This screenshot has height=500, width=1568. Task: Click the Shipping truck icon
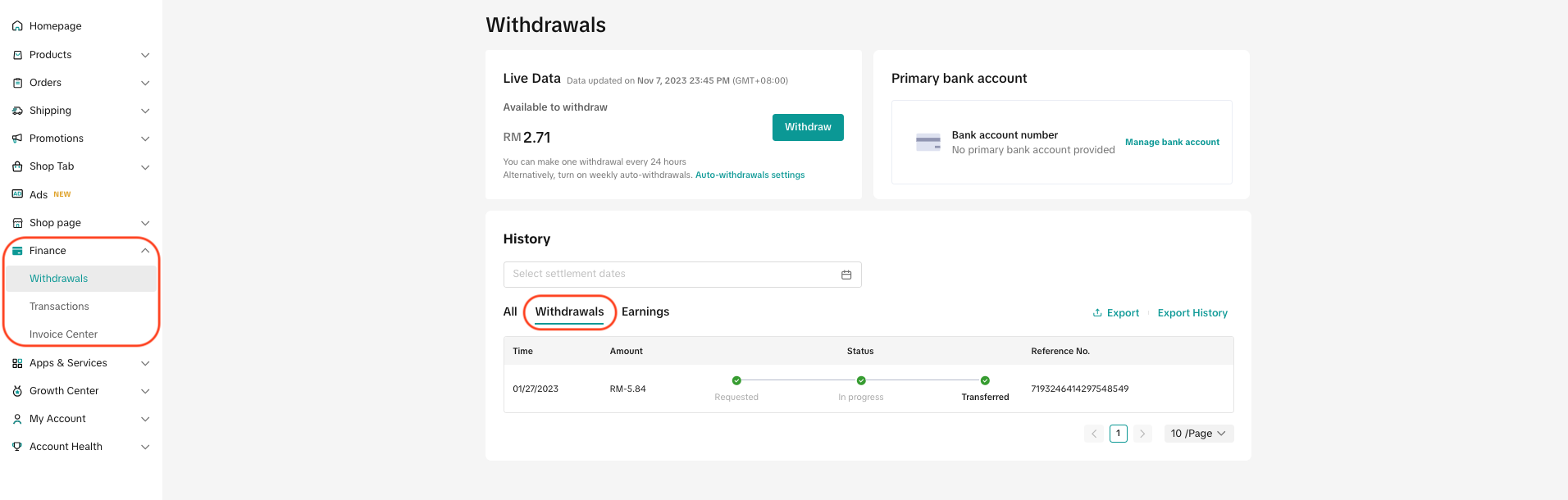(17, 111)
